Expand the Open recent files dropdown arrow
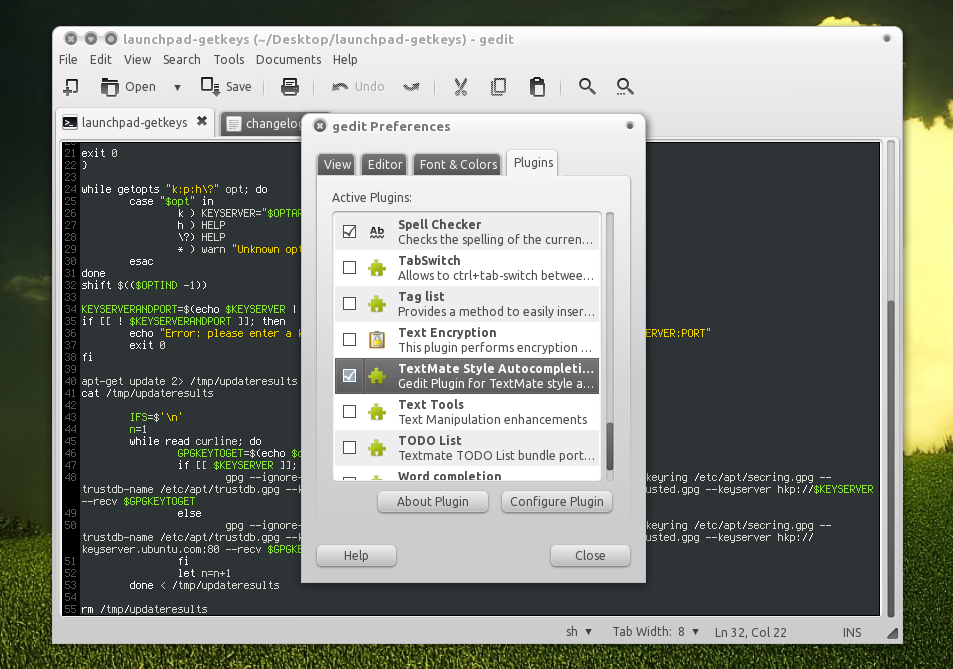953x669 pixels. pyautogui.click(x=177, y=87)
